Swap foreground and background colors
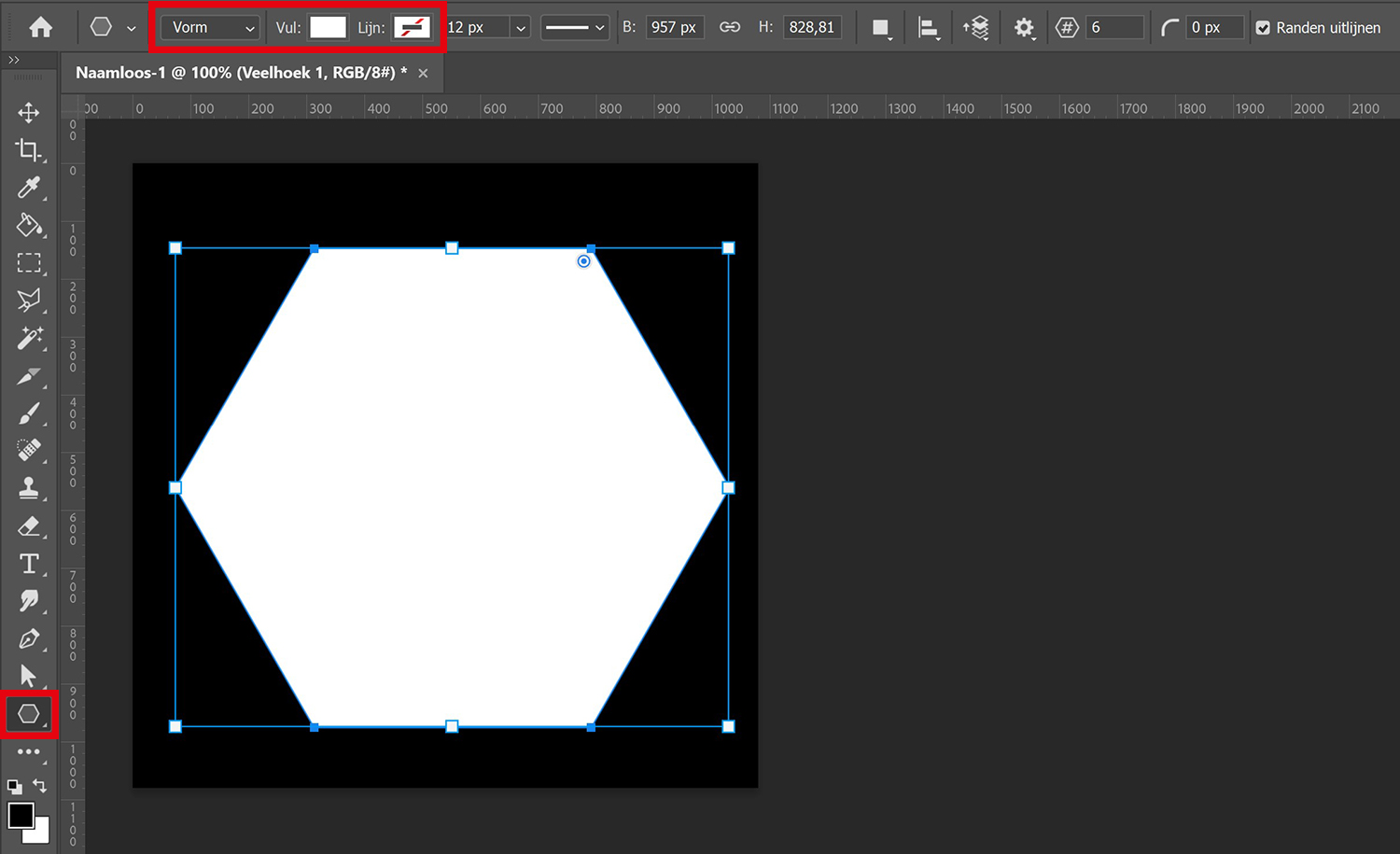Screen dimensions: 1400x854 point(39,786)
